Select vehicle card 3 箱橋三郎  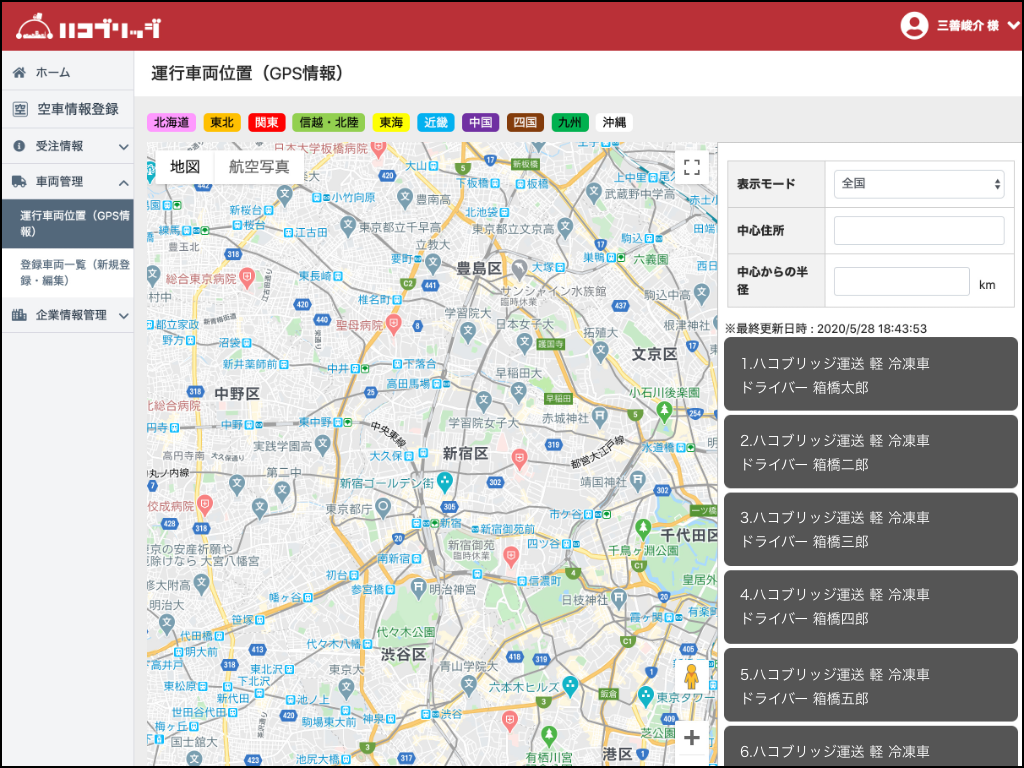(x=871, y=529)
